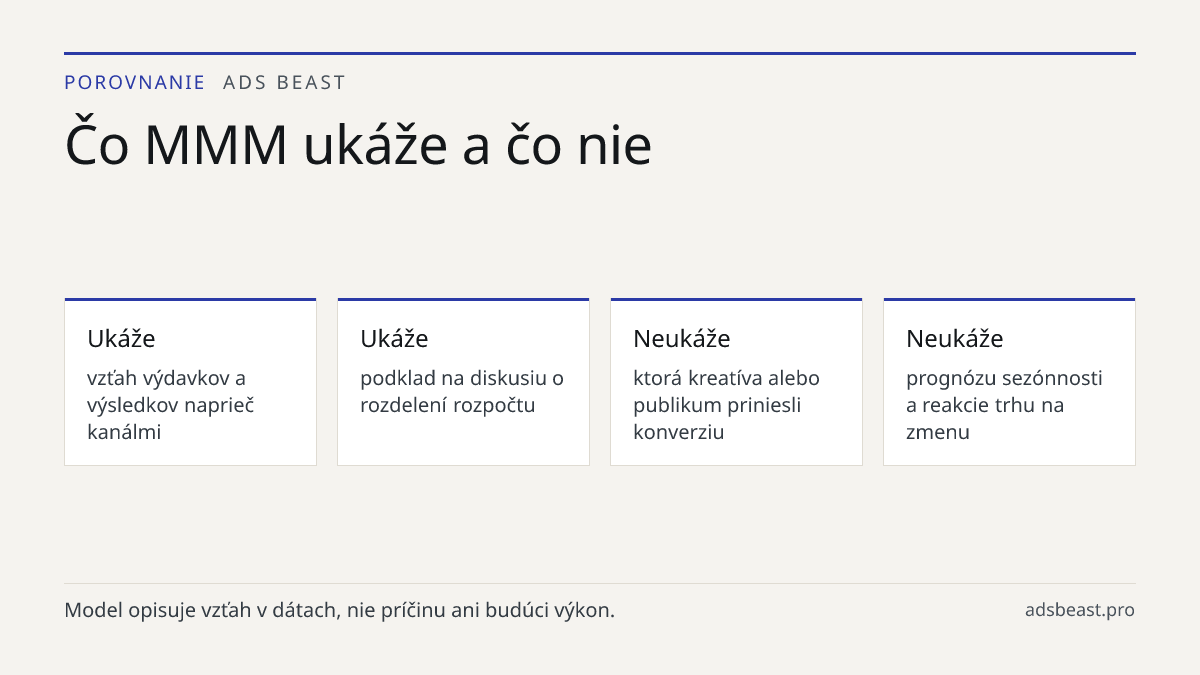
Task: Open the adsbeast.pro link
Action: 1080,610
